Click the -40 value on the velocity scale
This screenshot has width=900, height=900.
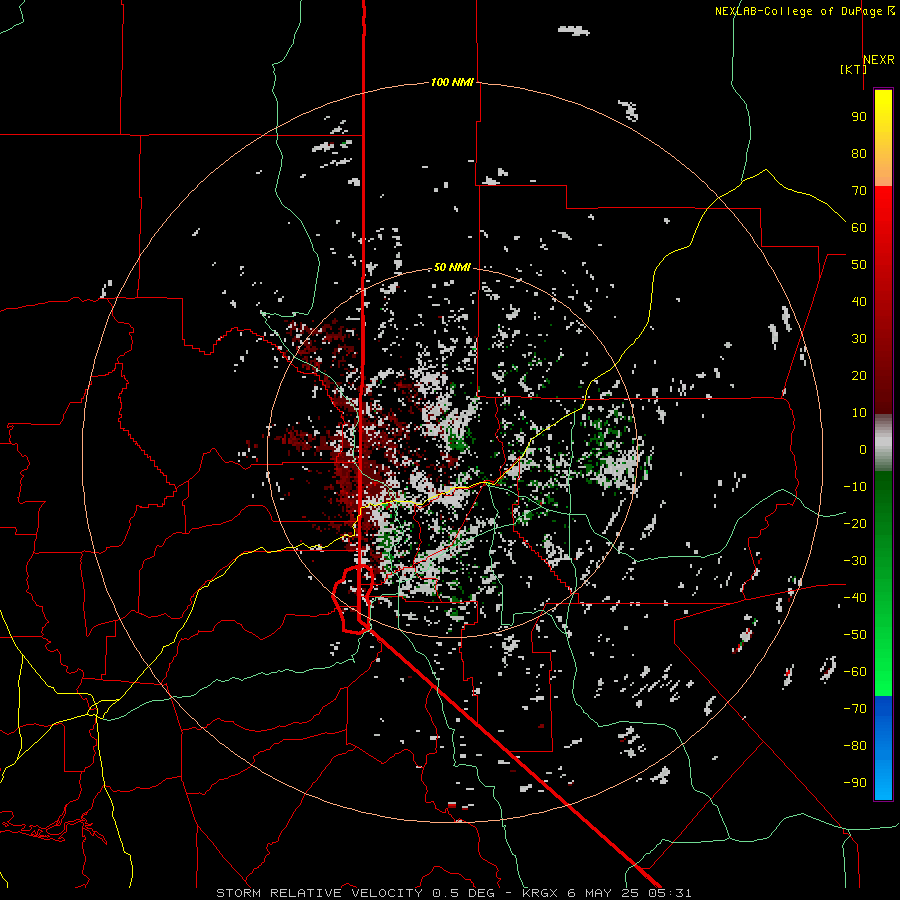(855, 598)
